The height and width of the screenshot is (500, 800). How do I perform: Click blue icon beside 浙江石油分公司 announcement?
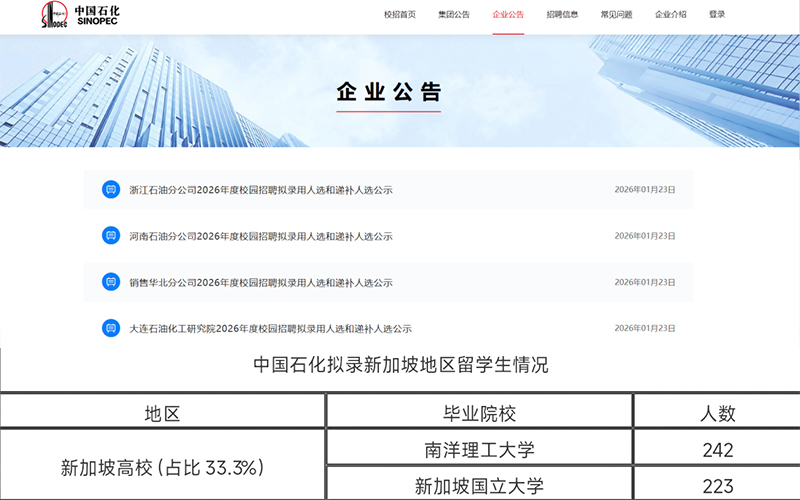(x=111, y=189)
